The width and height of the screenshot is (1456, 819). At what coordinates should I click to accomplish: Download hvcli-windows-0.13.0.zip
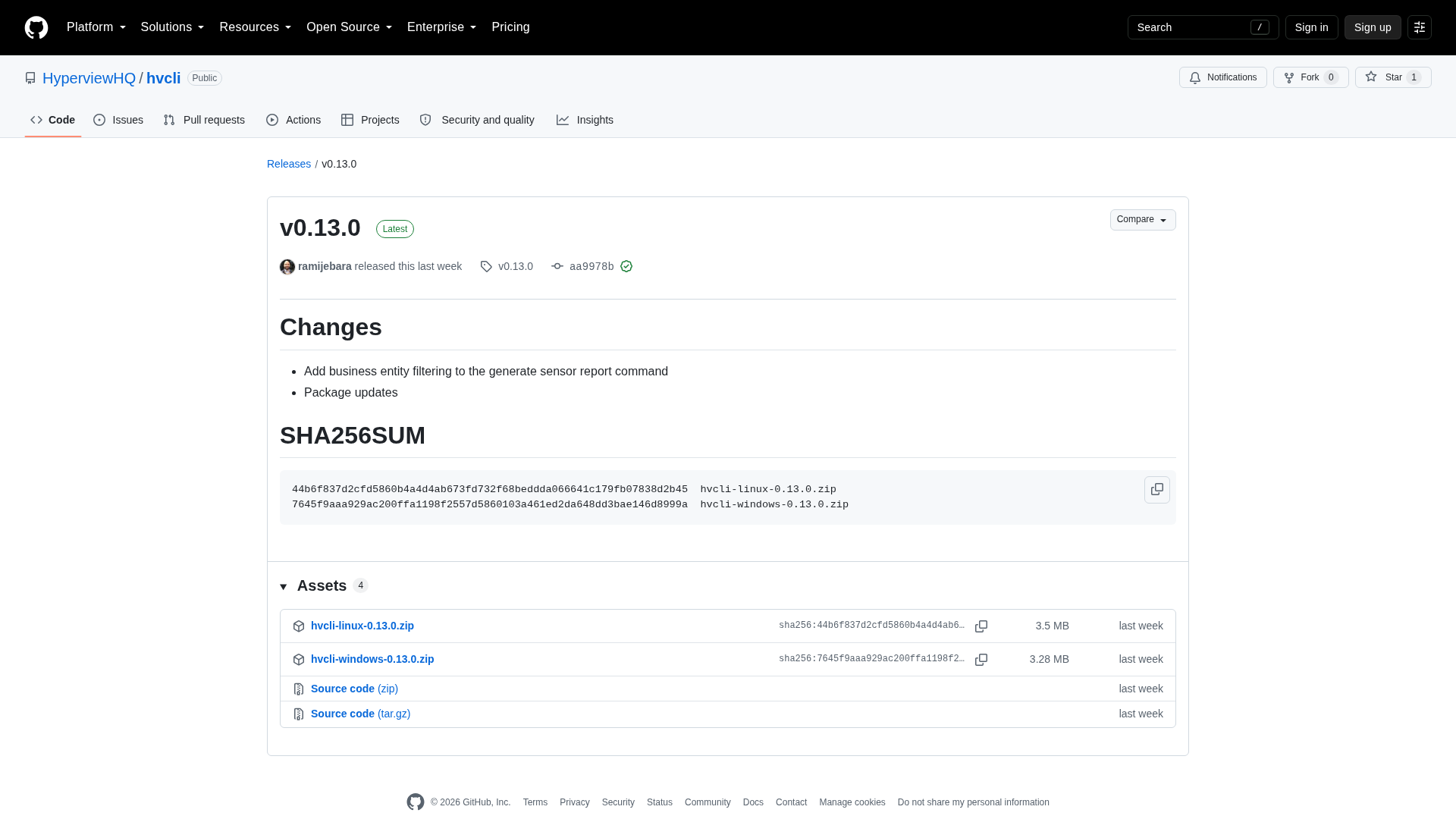click(372, 659)
